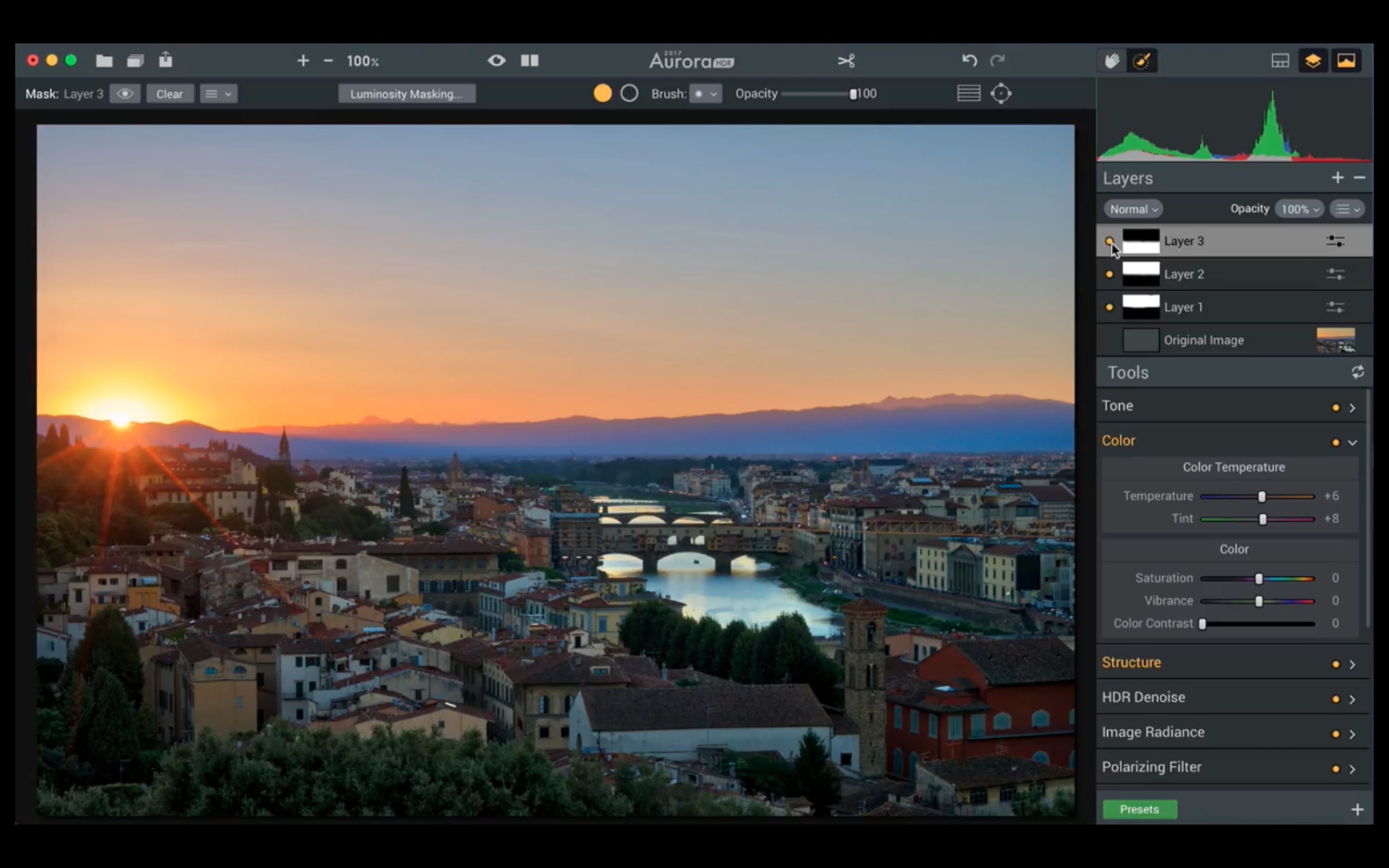The height and width of the screenshot is (868, 1389).
Task: Open the Brush size dropdown
Action: tap(705, 94)
